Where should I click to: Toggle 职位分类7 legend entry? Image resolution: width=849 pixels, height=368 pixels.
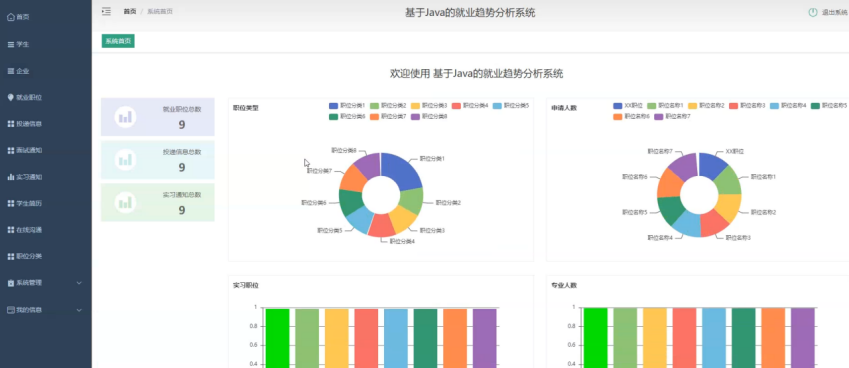pos(388,116)
